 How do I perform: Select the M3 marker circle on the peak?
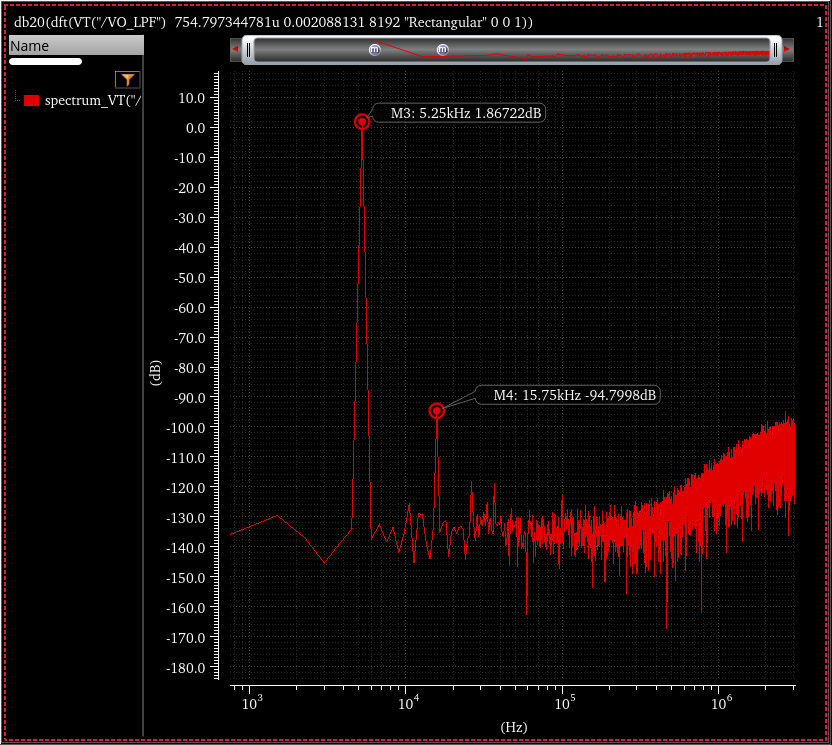coord(362,122)
